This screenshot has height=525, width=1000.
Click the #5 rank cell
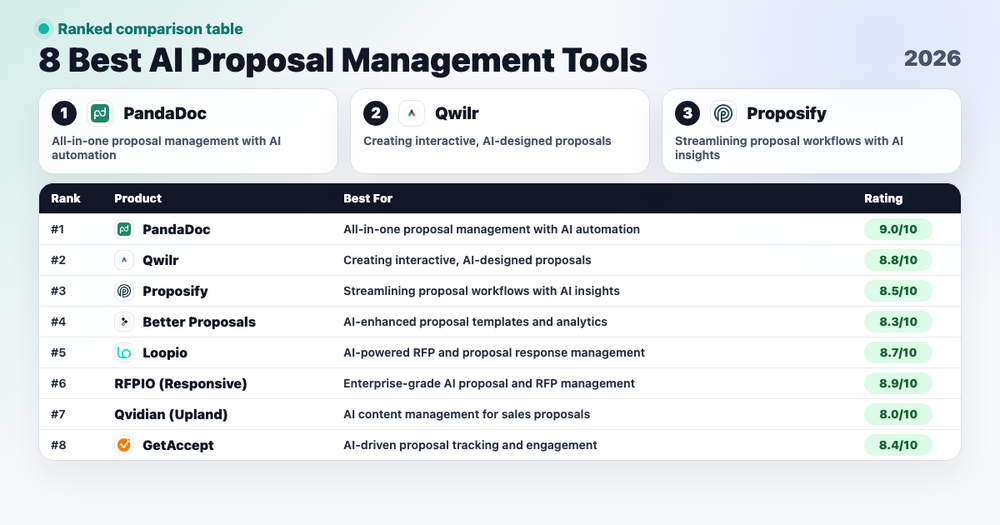pyautogui.click(x=58, y=352)
